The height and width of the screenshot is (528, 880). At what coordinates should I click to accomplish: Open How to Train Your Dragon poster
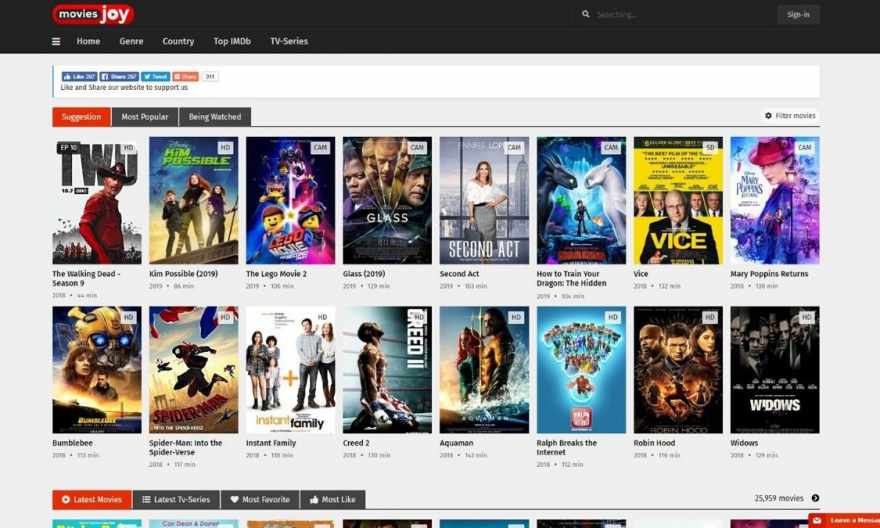(x=581, y=200)
